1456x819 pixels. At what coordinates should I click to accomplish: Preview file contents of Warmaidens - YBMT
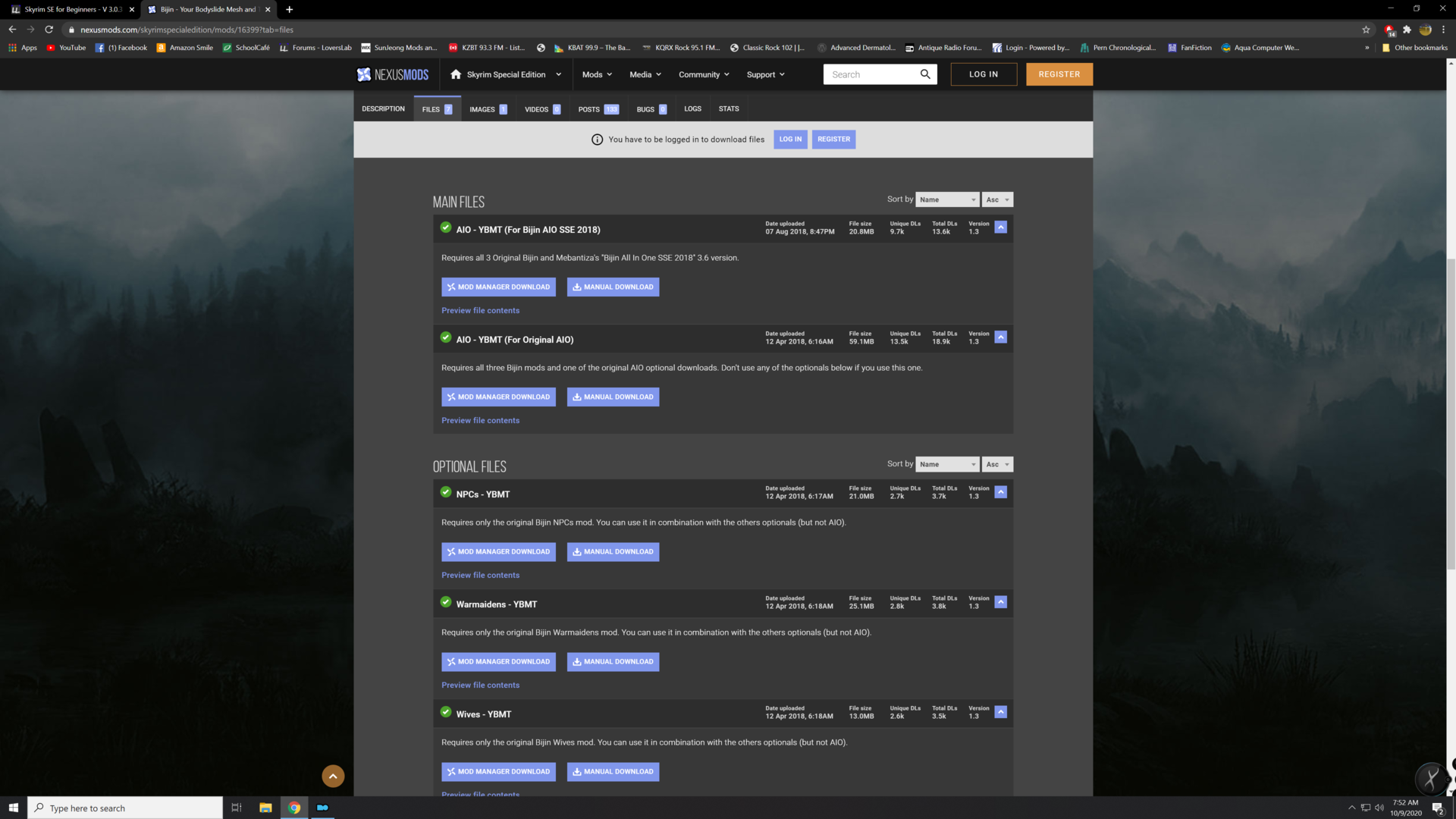click(480, 685)
